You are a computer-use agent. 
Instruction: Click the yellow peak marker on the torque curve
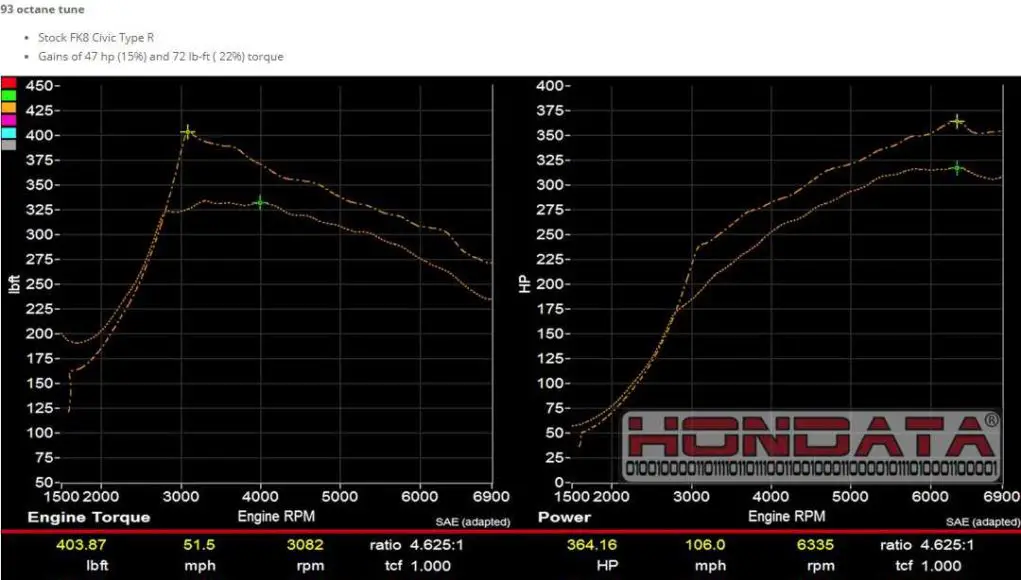[x=186, y=131]
